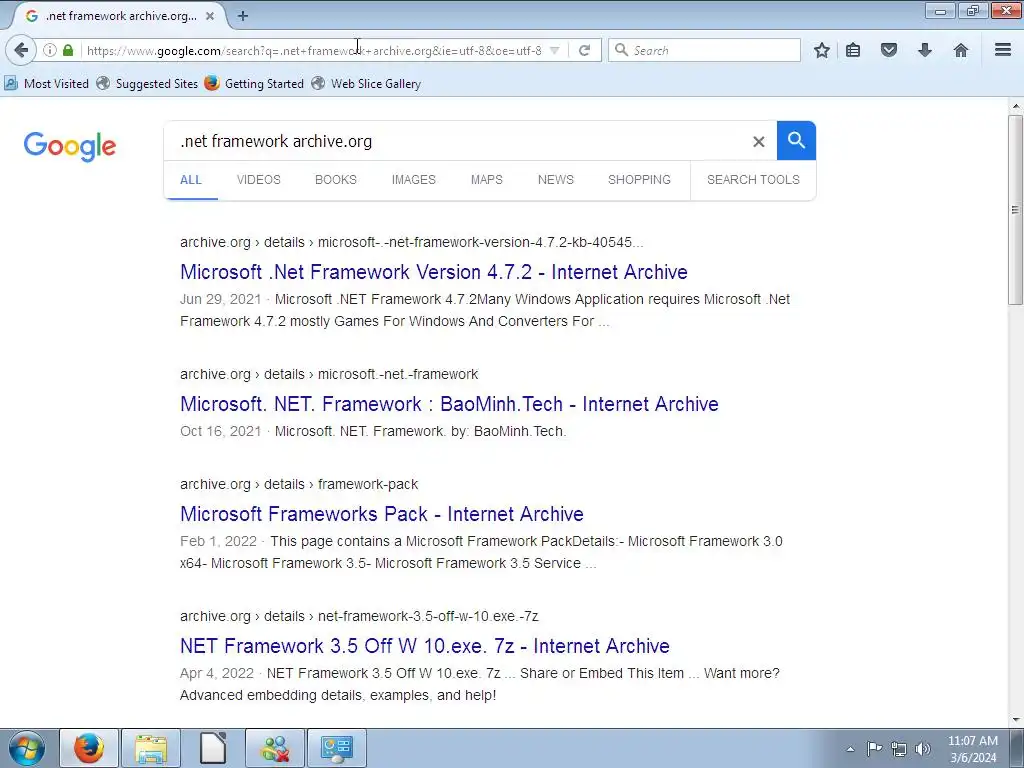Select the ALL results tab
The height and width of the screenshot is (768, 1024).
(191, 180)
